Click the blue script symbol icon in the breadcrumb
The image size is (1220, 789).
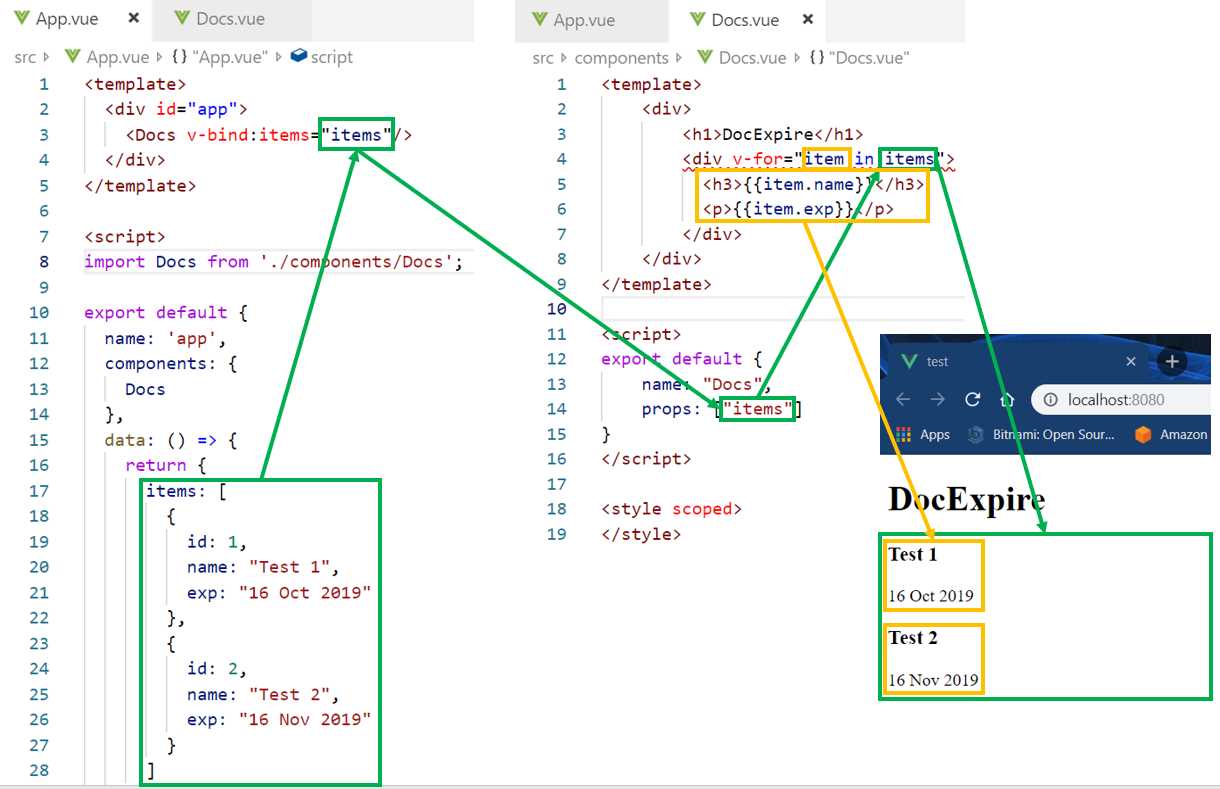297,57
